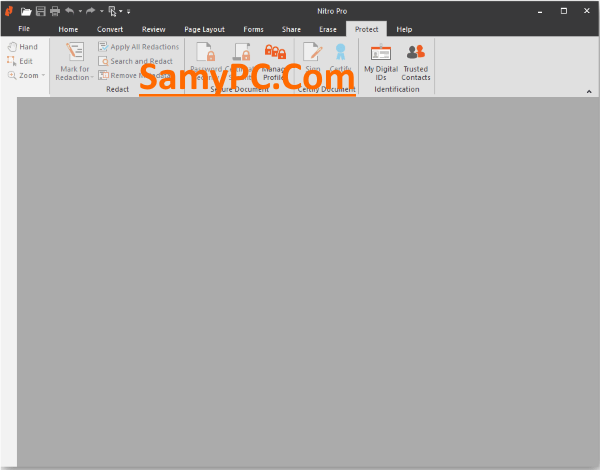Viewport: 600px width, 470px height.
Task: Undo the last action
Action: pyautogui.click(x=70, y=11)
